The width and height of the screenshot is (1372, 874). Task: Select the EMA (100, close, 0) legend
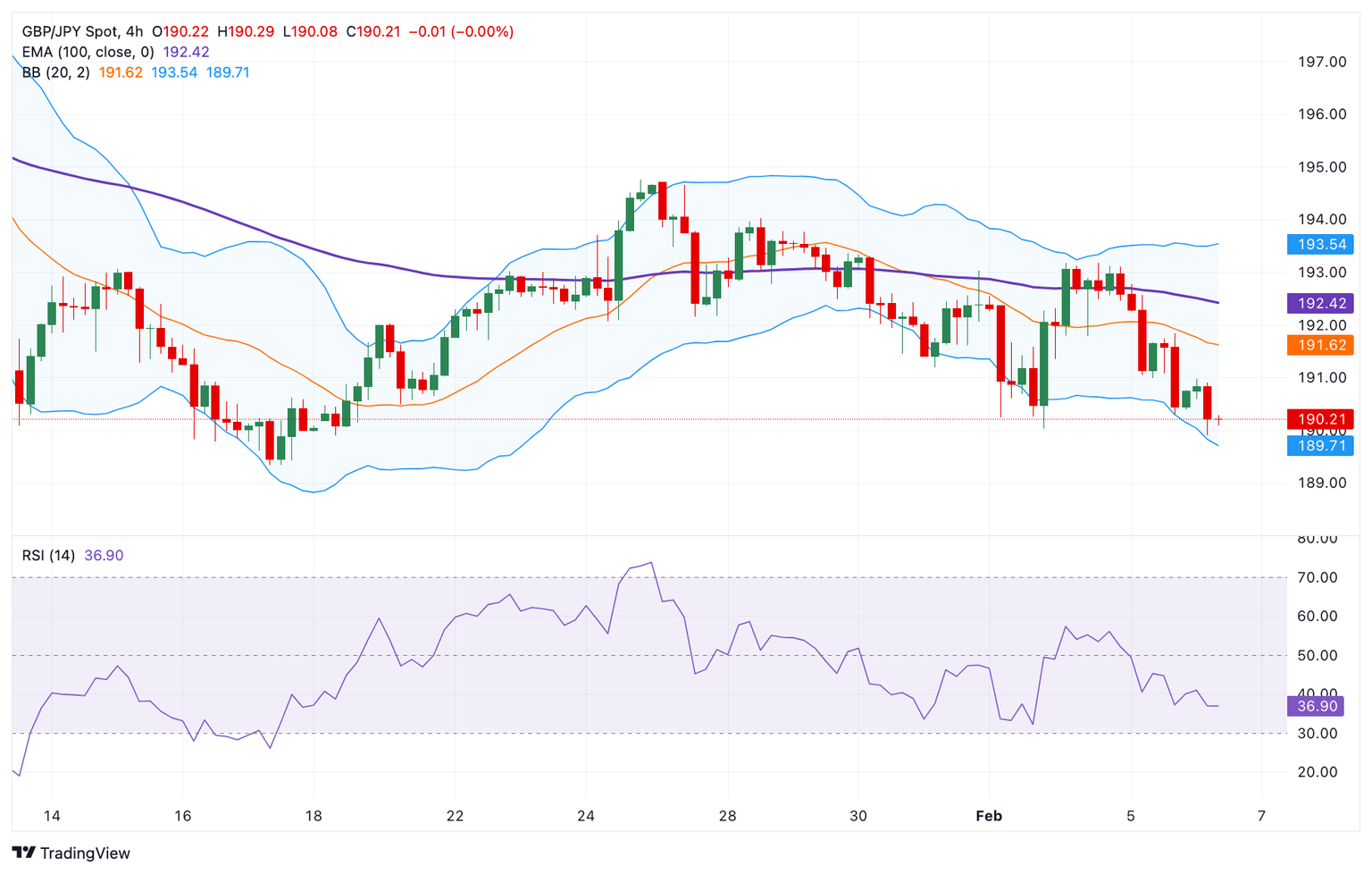tap(88, 52)
